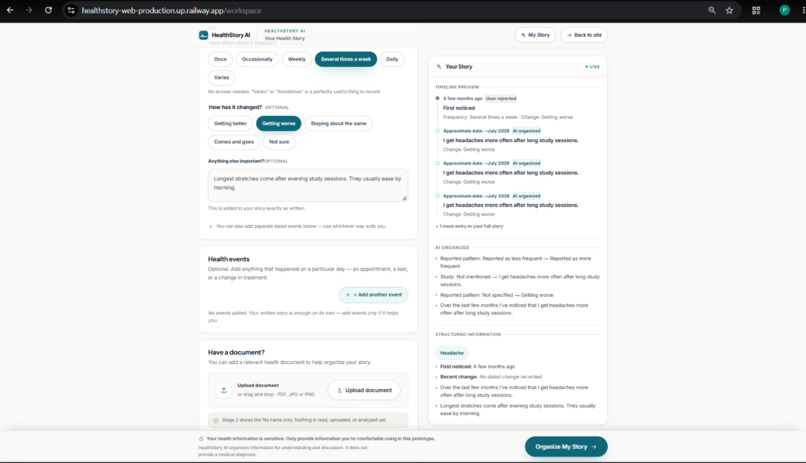This screenshot has height=463, width=806.
Task: Click the Your Story panel pencil icon
Action: click(x=438, y=67)
